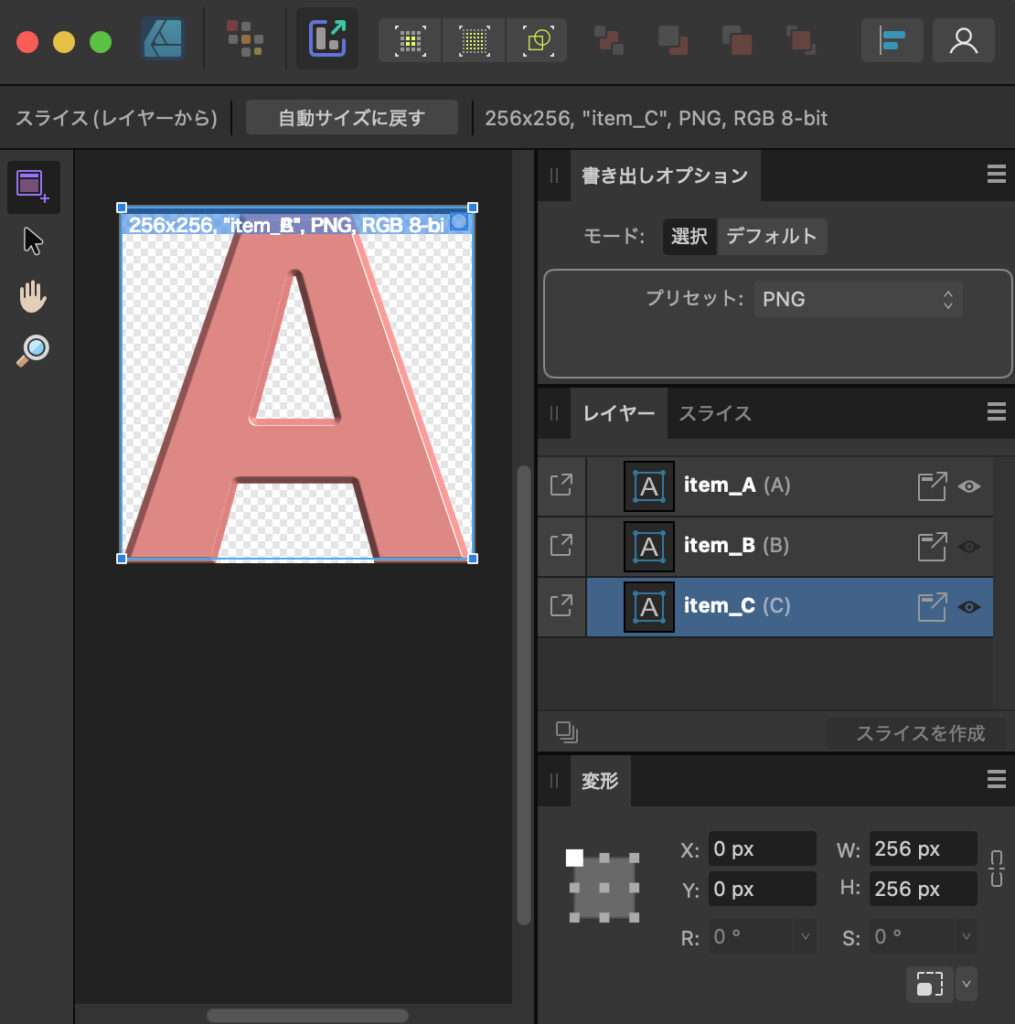Select the Layer Selection arrow tool
Screen dimensions: 1015x1024
[x=33, y=242]
